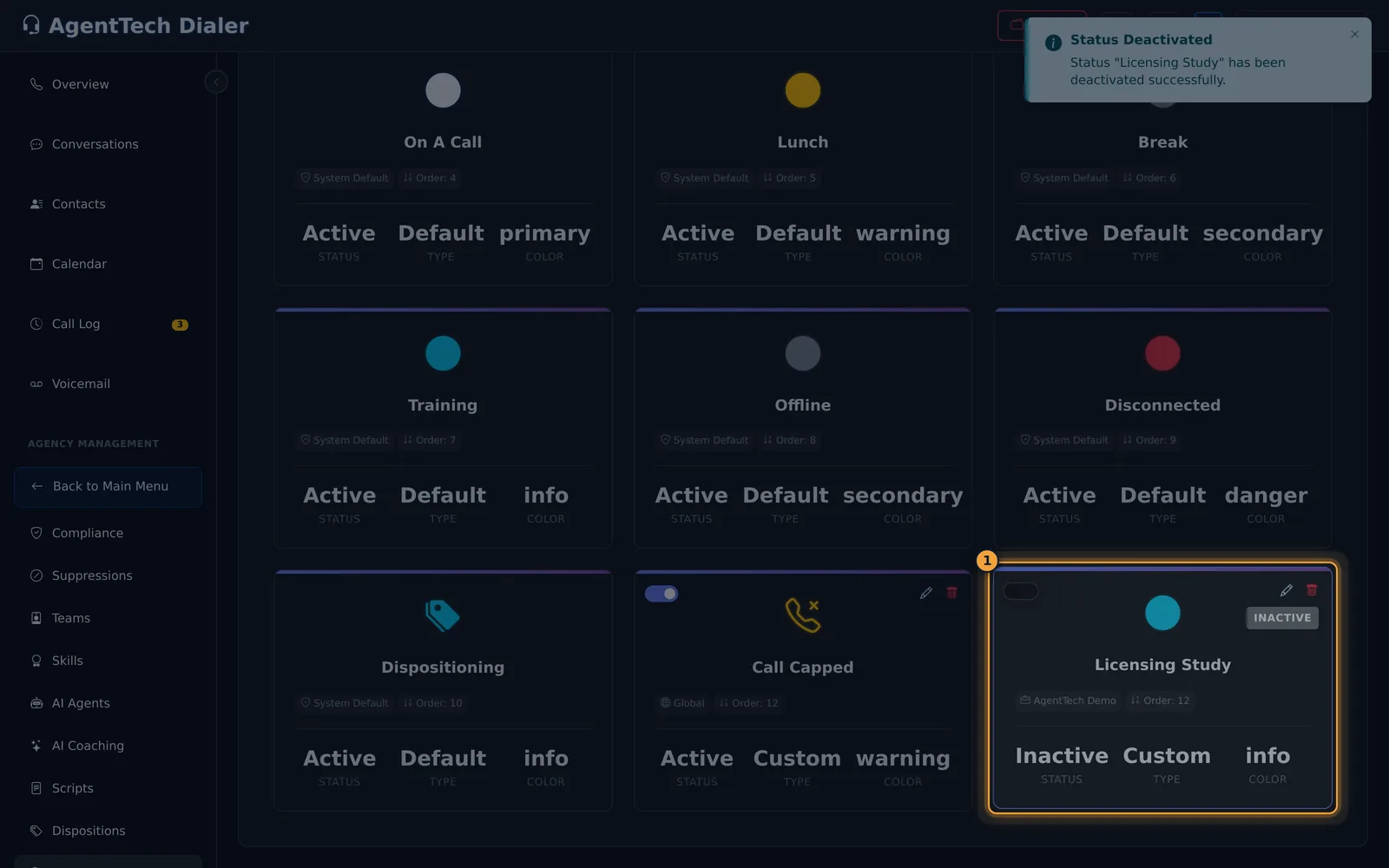The height and width of the screenshot is (868, 1389).
Task: Click the Suppressions icon
Action: pos(36,575)
